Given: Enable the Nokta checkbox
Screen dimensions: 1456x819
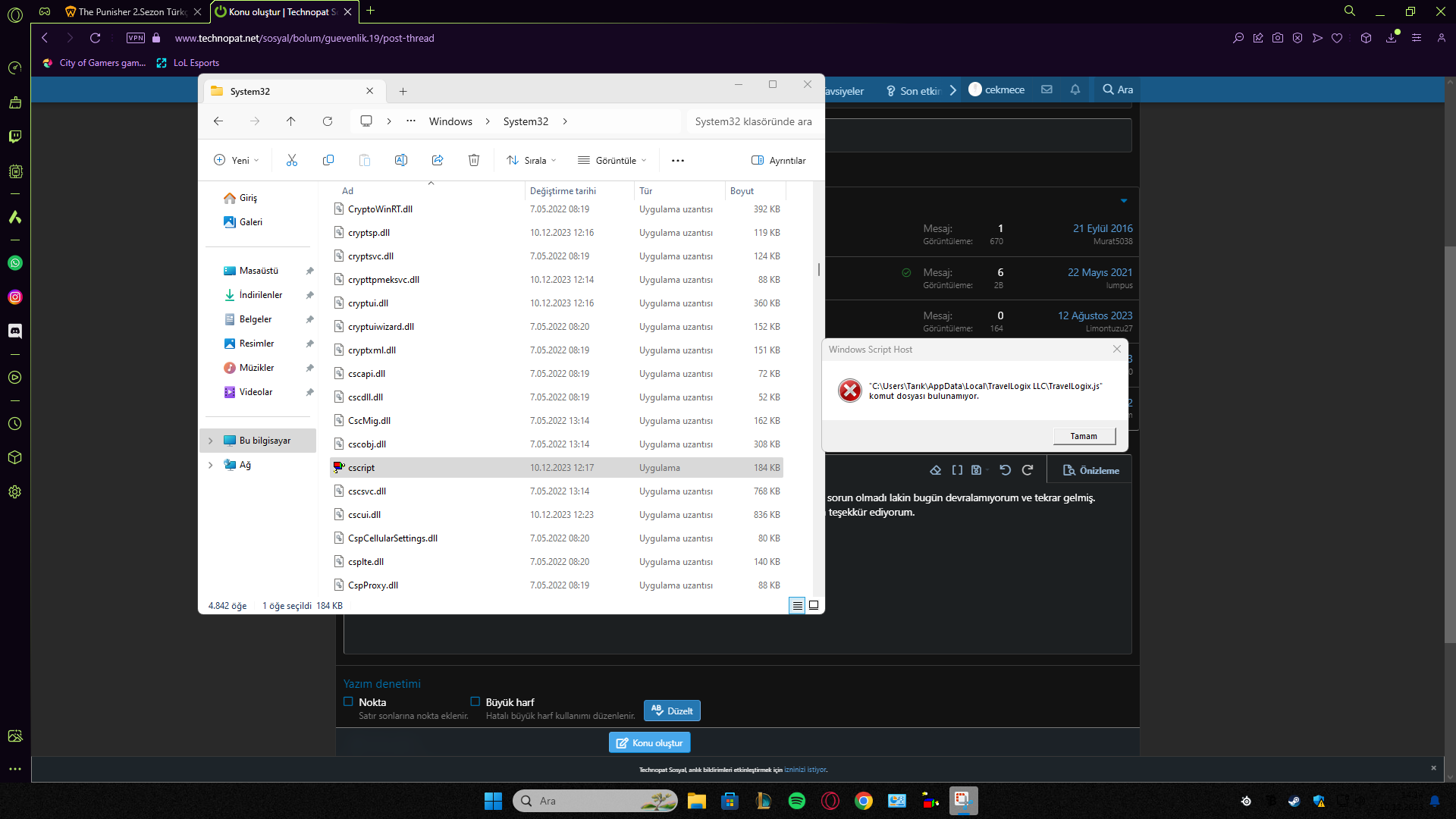Looking at the screenshot, I should pyautogui.click(x=349, y=702).
